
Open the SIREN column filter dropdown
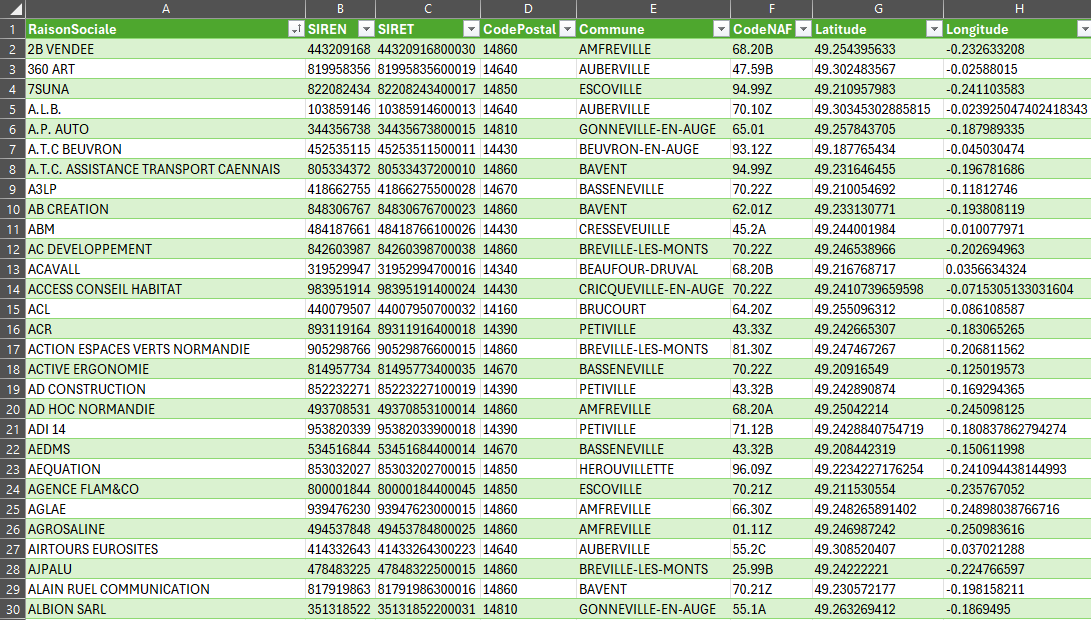coord(366,29)
